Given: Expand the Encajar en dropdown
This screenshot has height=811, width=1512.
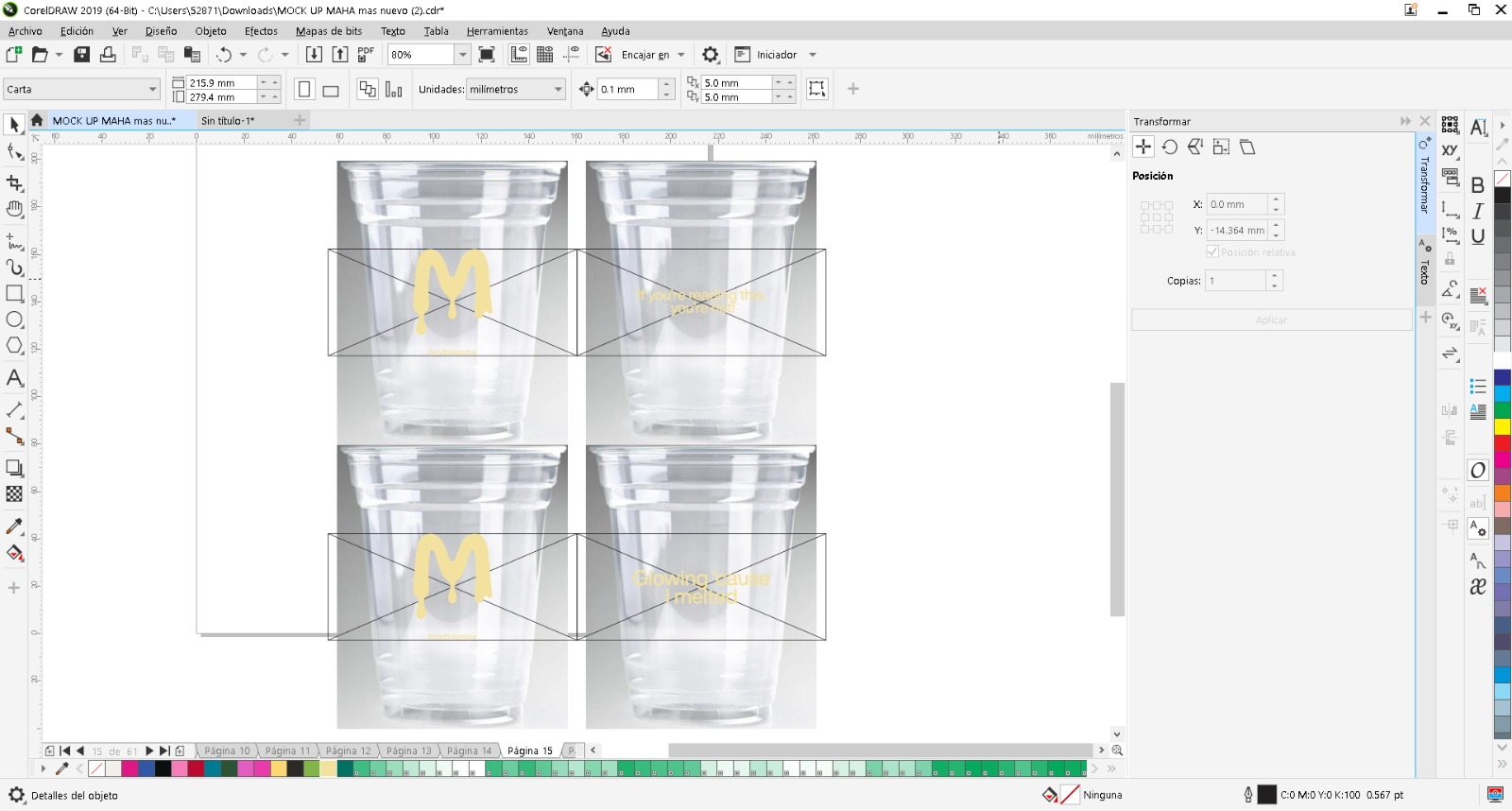Looking at the screenshot, I should (681, 54).
